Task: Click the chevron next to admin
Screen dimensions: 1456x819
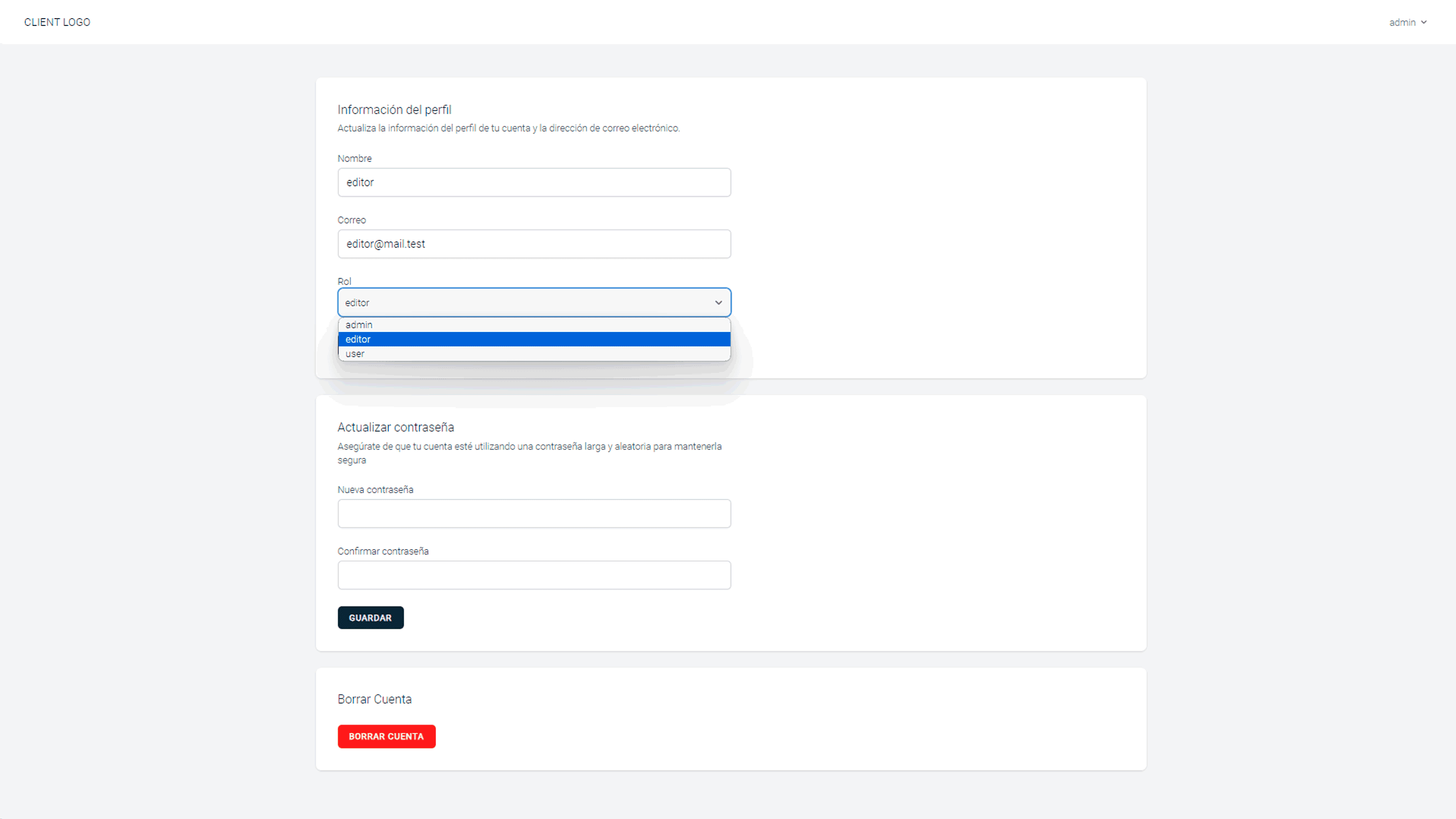Action: point(1424,23)
